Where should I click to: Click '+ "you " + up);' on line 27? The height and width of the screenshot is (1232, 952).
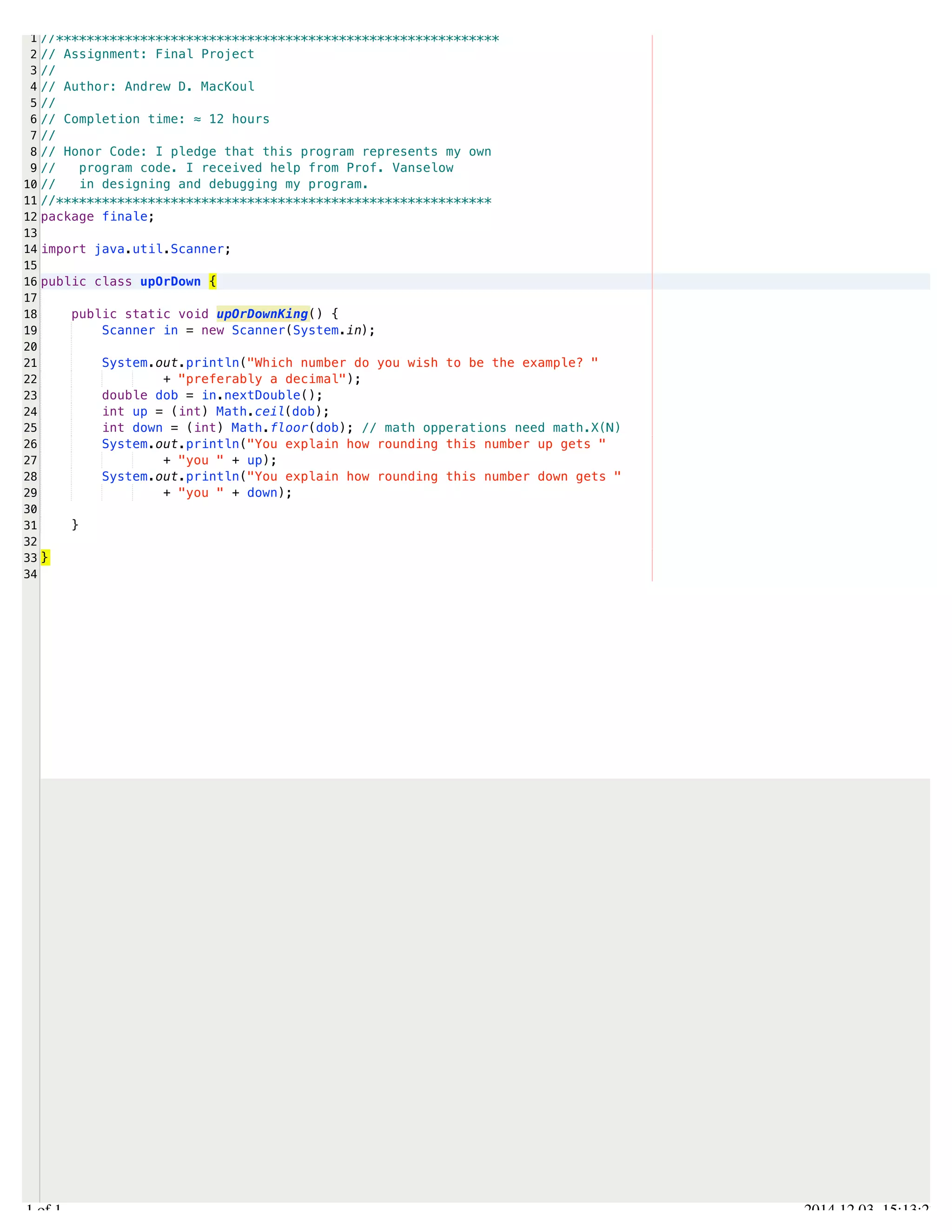pos(220,461)
